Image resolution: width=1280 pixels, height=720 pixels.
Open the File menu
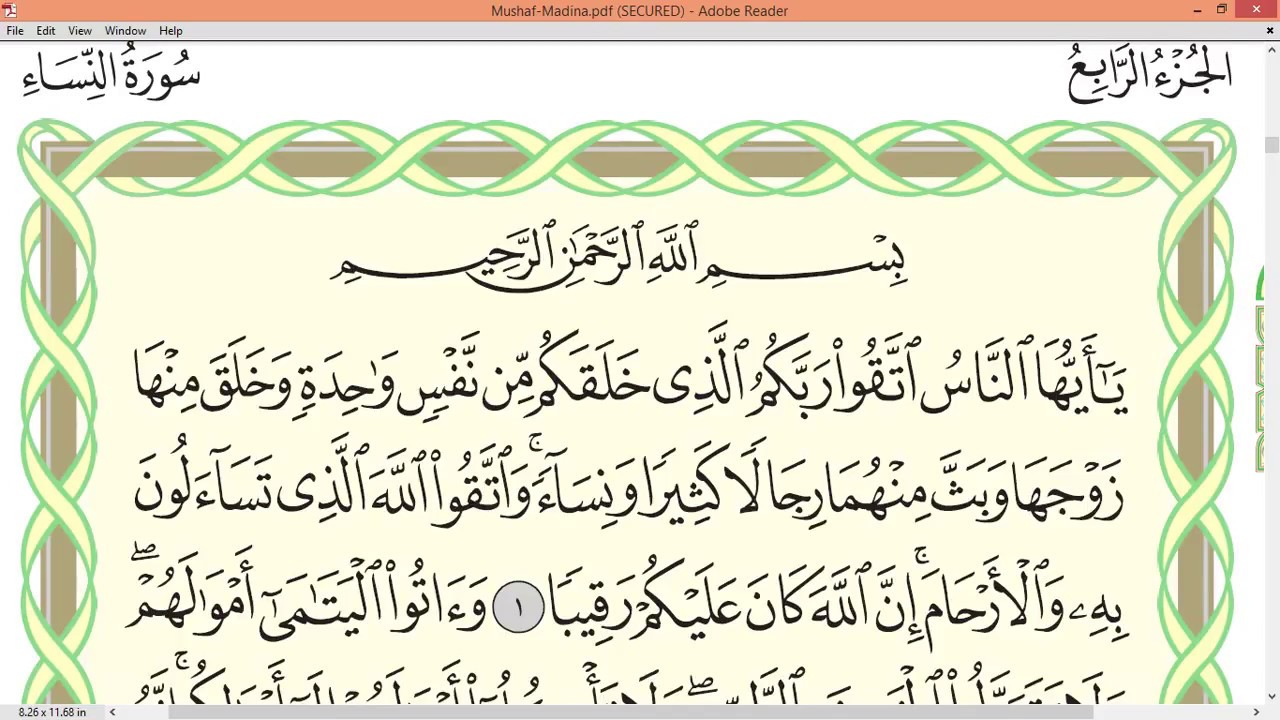[15, 31]
